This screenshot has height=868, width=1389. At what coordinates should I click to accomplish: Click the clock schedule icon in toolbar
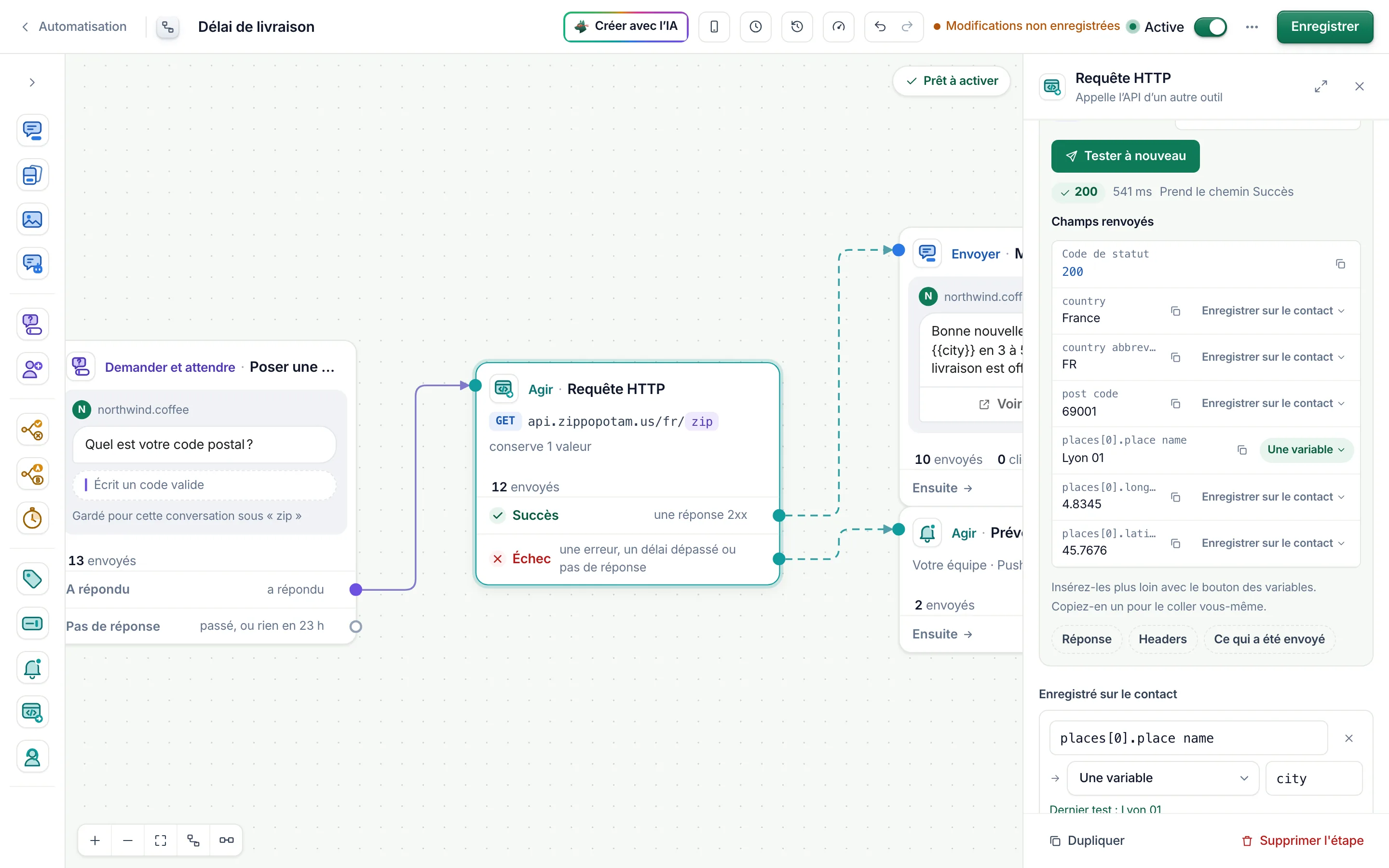[755, 27]
